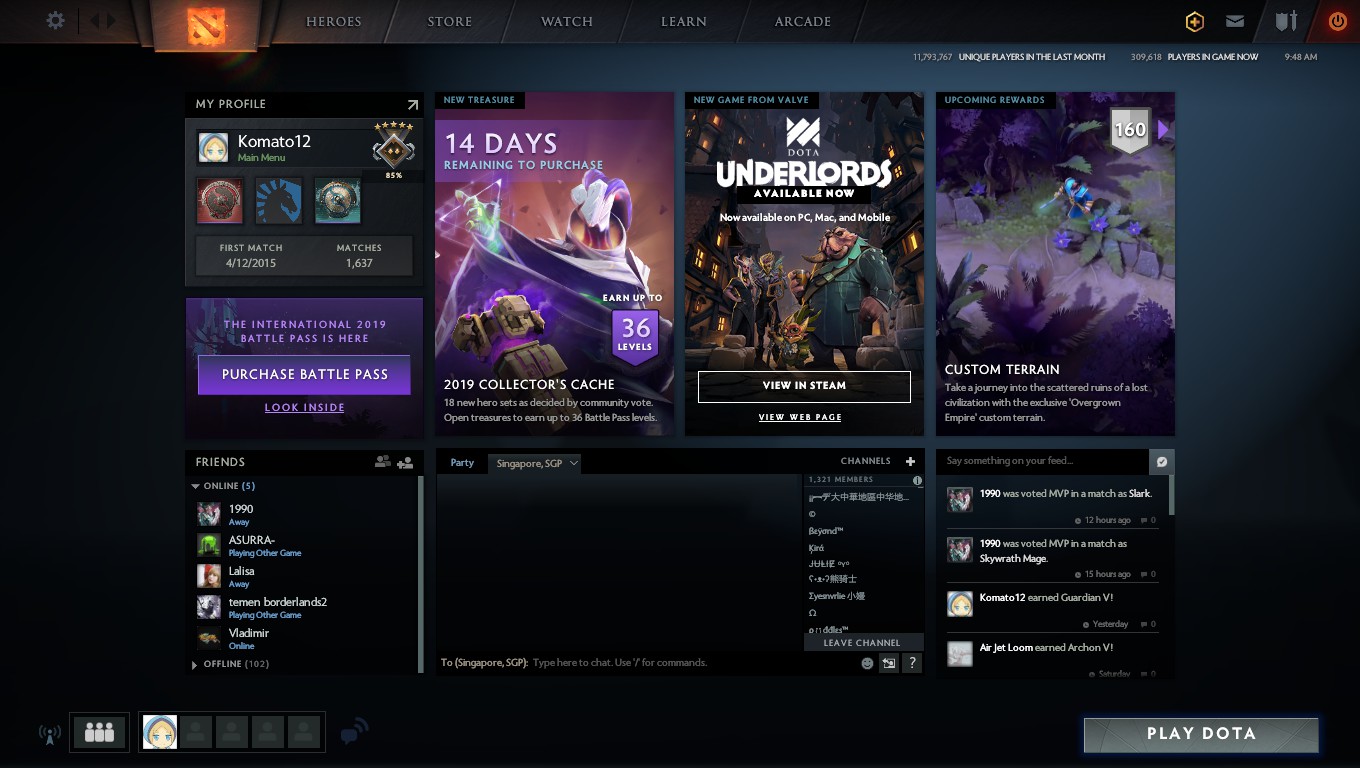Select friend Vladimir in friends list
Image resolution: width=1360 pixels, height=768 pixels.
pos(304,638)
